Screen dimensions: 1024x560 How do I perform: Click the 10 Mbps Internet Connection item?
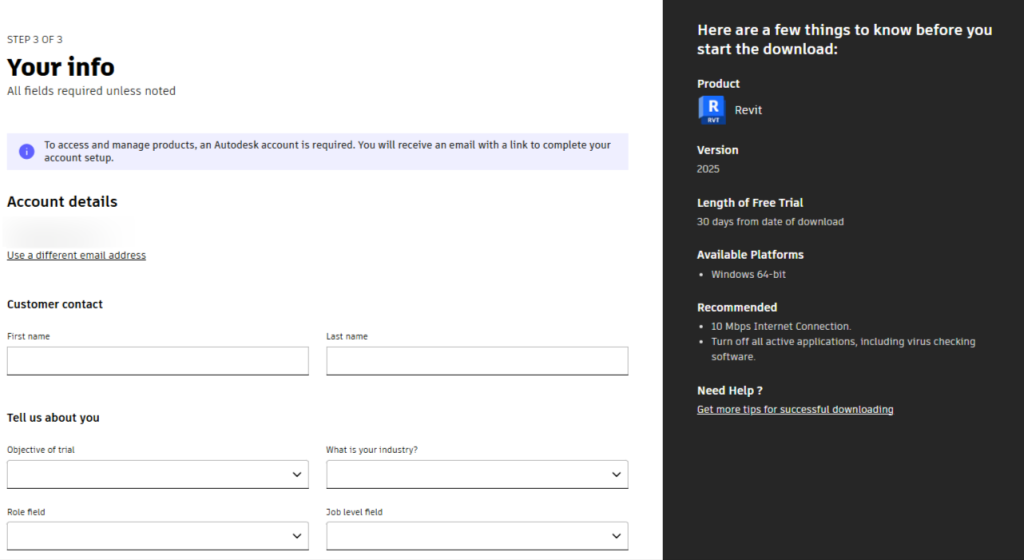pos(781,326)
